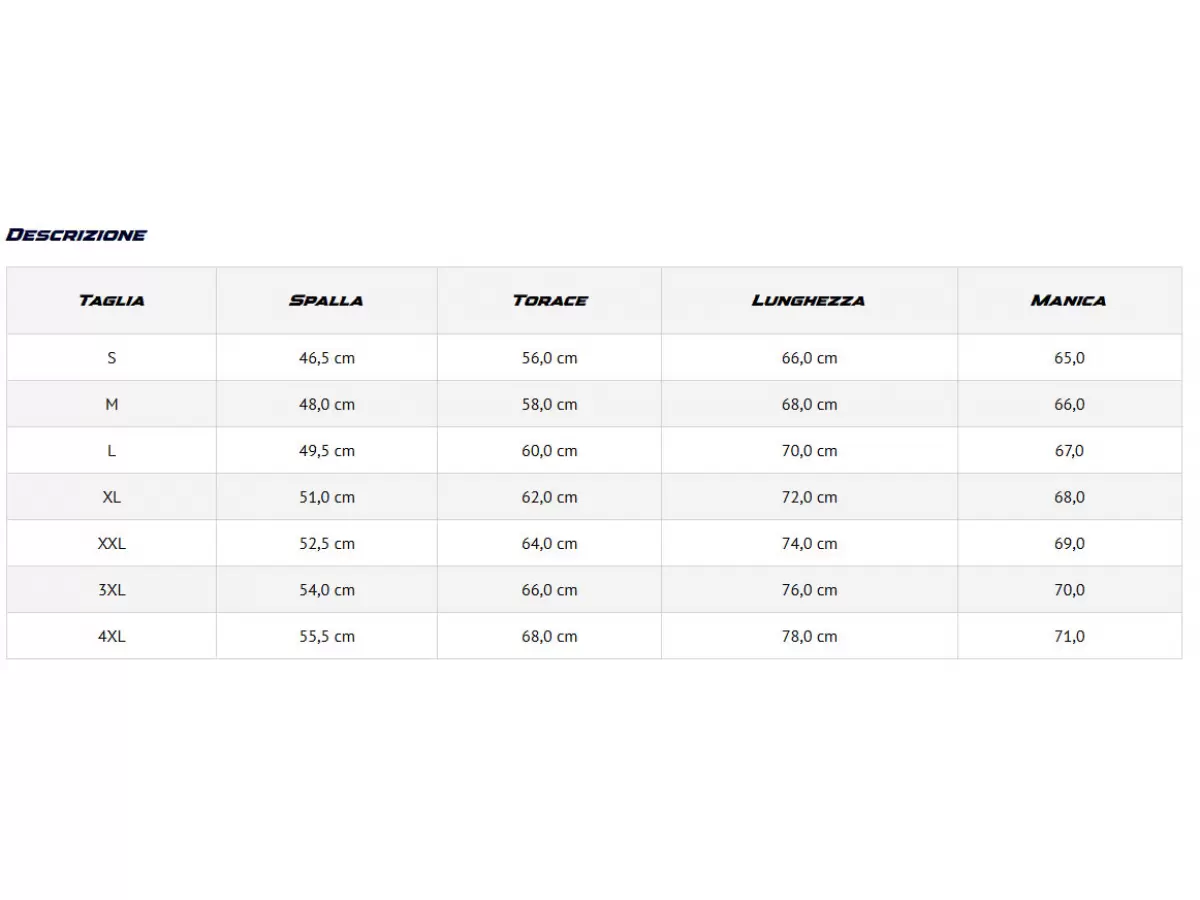Select size M row label
Viewport: 1200px width, 900px height.
pos(112,404)
